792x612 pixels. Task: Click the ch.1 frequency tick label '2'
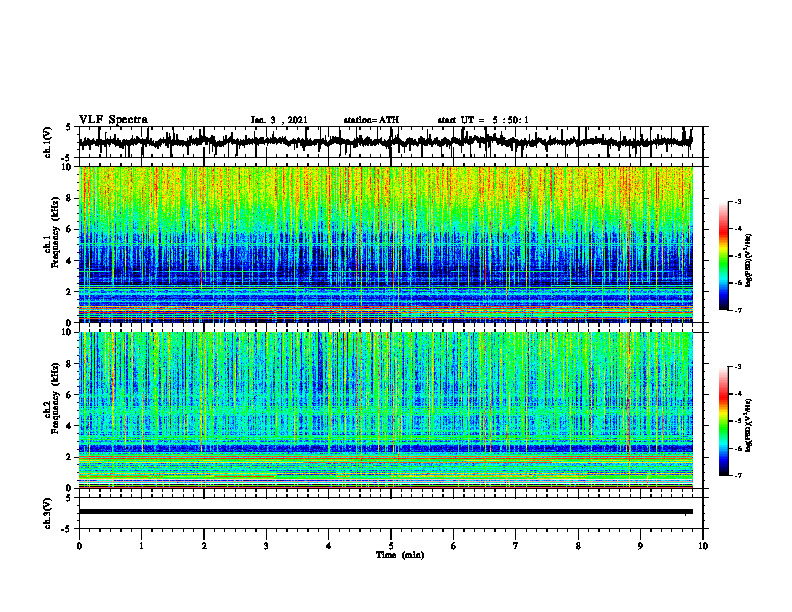point(69,291)
